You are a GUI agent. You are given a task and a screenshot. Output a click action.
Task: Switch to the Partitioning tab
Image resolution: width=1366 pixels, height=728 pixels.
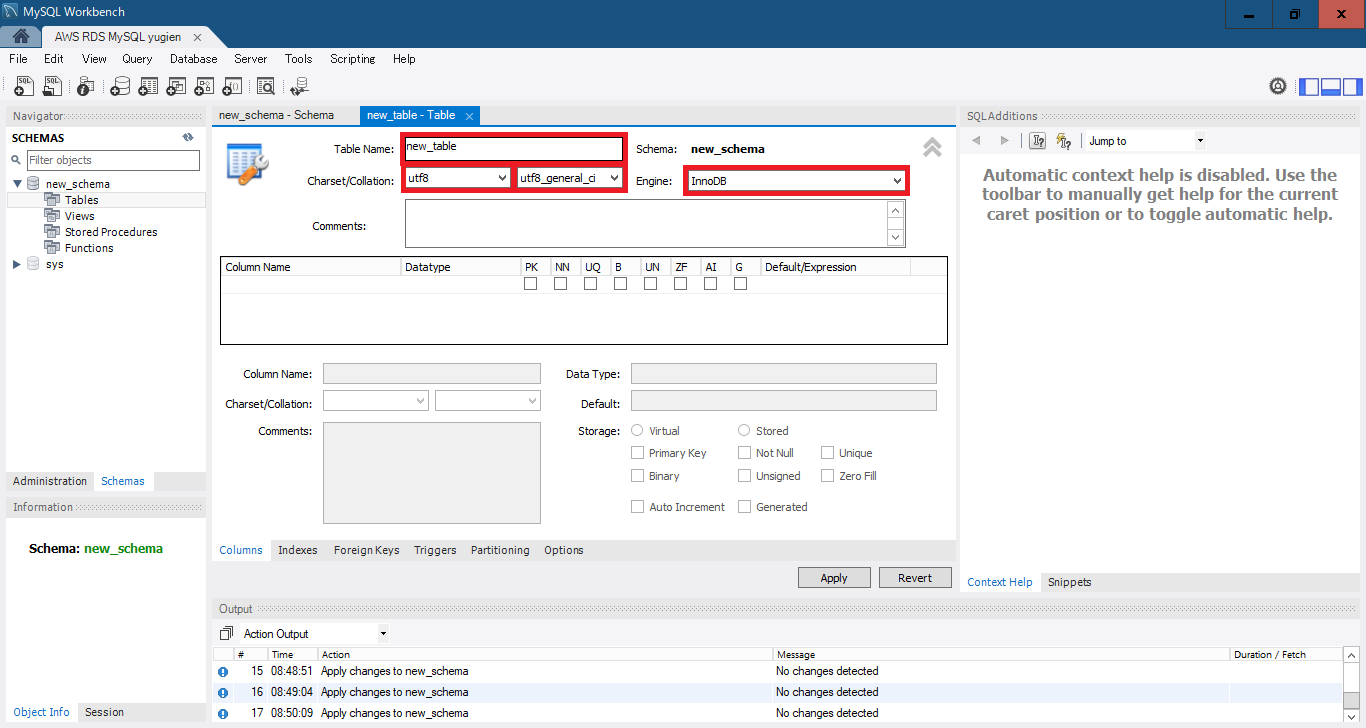click(500, 550)
